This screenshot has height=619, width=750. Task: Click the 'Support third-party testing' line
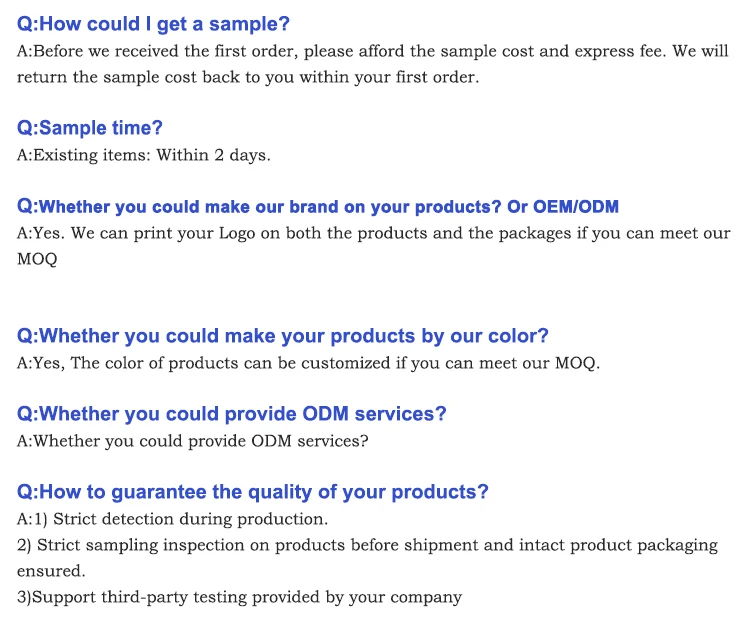click(x=240, y=597)
